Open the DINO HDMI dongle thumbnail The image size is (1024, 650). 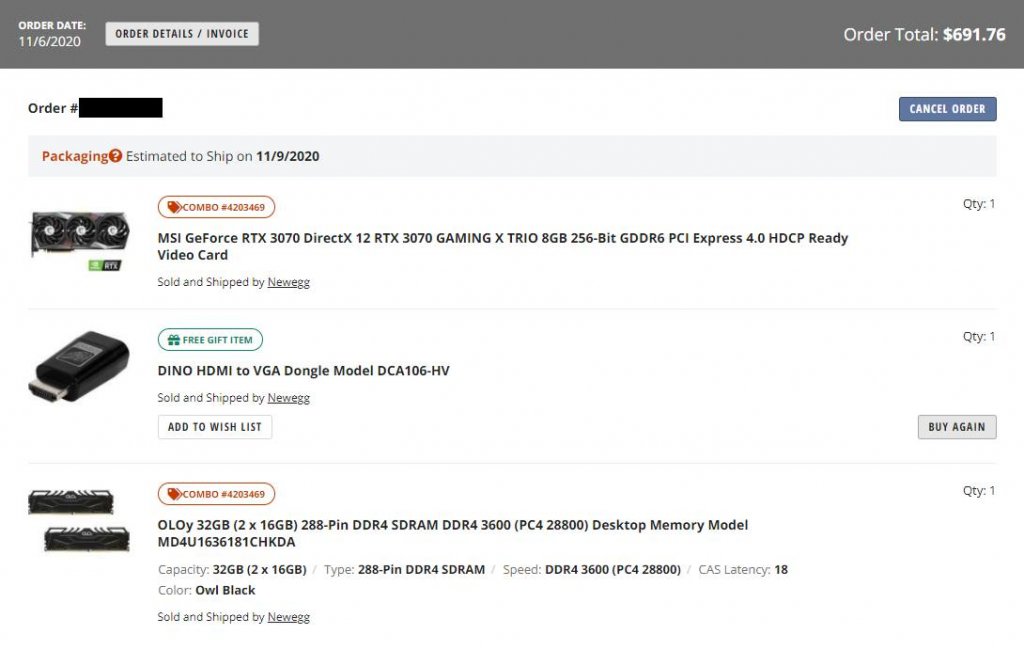pos(79,366)
